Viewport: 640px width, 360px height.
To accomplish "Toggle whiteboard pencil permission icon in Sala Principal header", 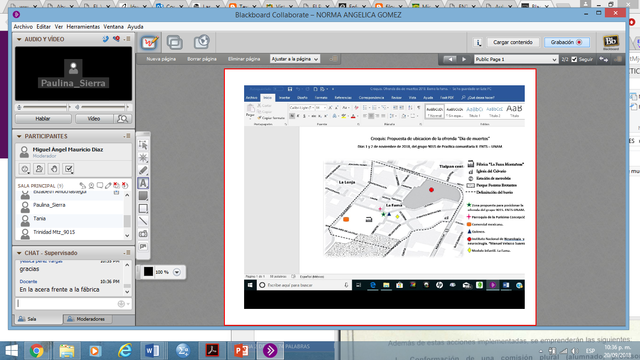I will pyautogui.click(x=108, y=186).
